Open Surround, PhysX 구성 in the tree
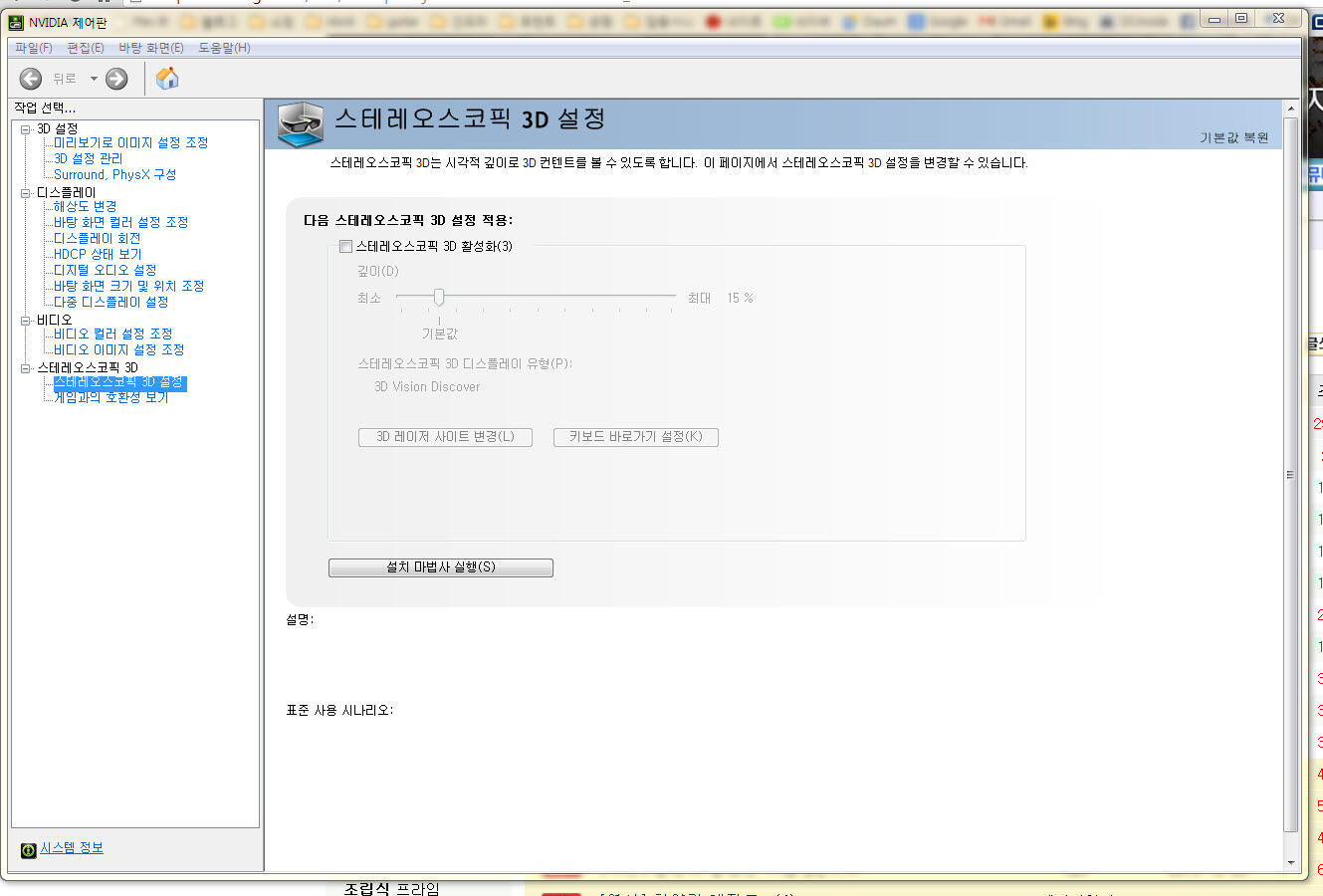This screenshot has height=896, width=1323. pyautogui.click(x=115, y=174)
